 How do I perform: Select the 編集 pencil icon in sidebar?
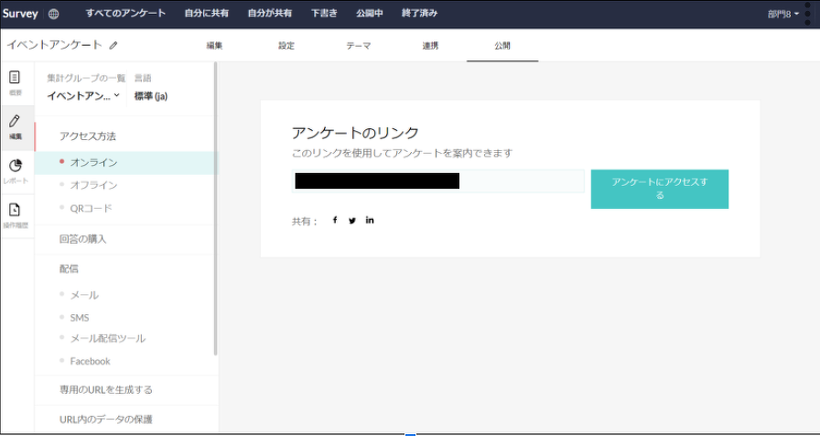pos(15,125)
